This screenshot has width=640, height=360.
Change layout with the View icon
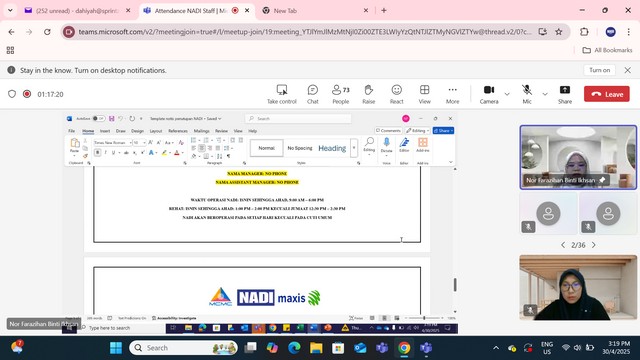pos(424,94)
